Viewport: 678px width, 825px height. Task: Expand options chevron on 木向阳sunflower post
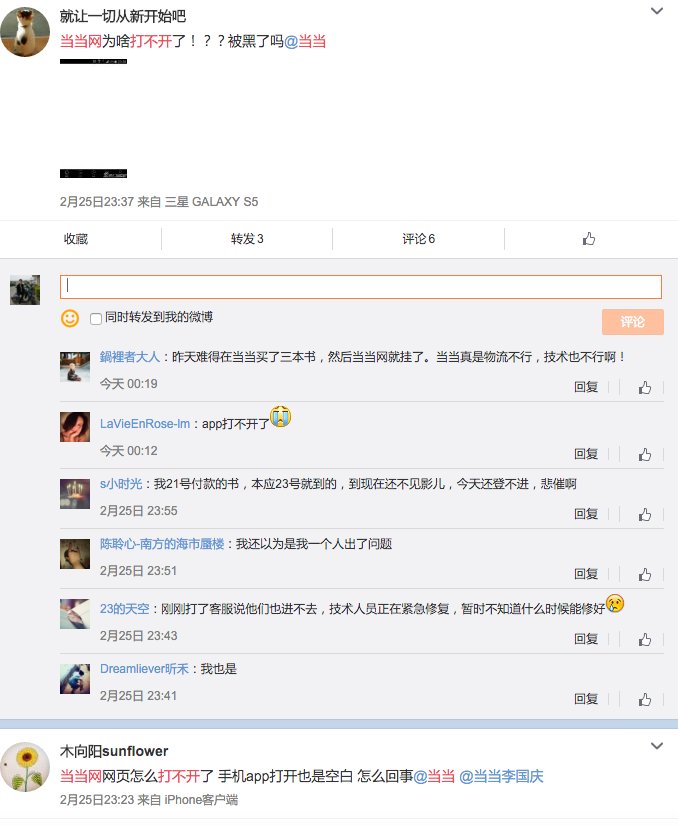[x=657, y=746]
